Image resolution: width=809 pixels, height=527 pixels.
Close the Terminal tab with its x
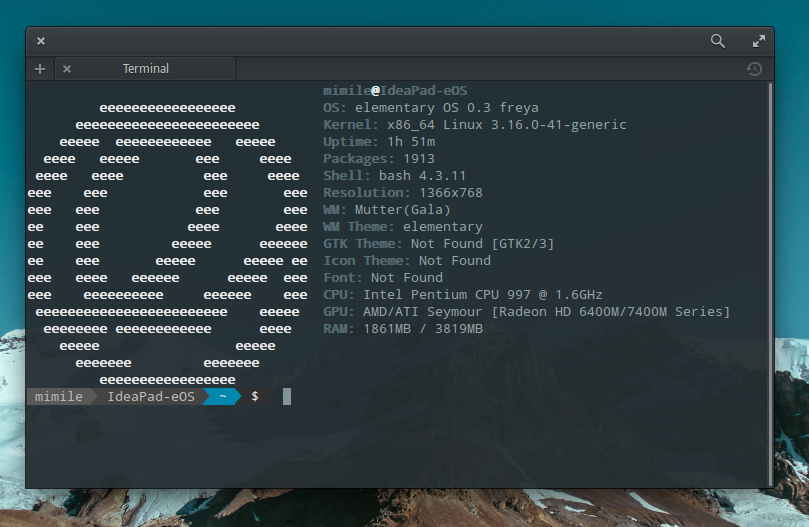click(67, 69)
